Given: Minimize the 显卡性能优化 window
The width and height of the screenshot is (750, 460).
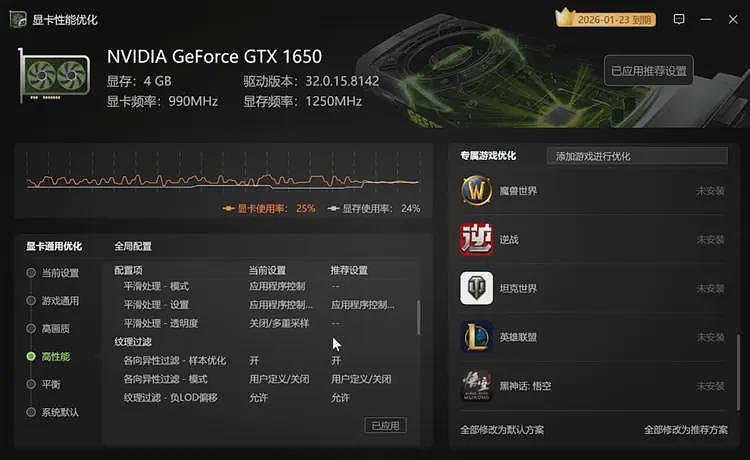Looking at the screenshot, I should tap(706, 19).
